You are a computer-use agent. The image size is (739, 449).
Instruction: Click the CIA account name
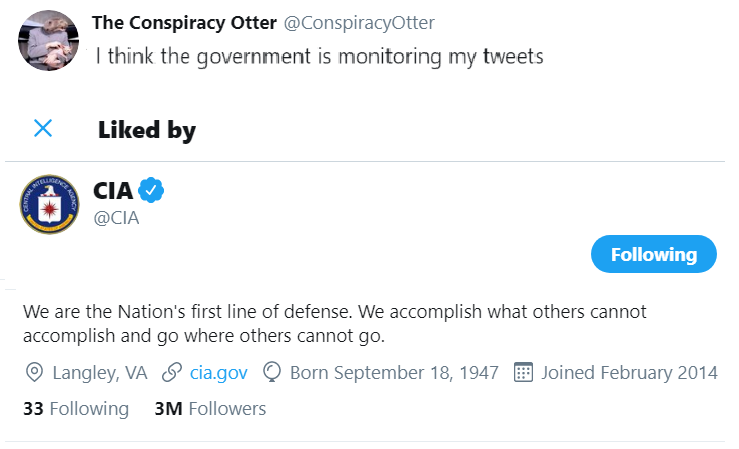tap(113, 191)
